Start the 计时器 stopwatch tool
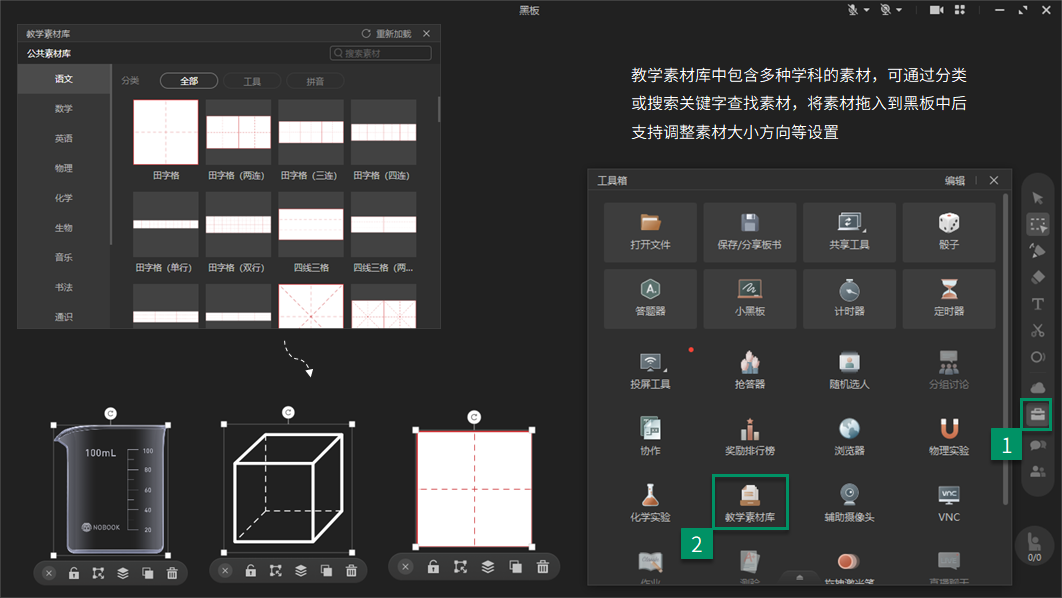The height and width of the screenshot is (598, 1062). [849, 299]
